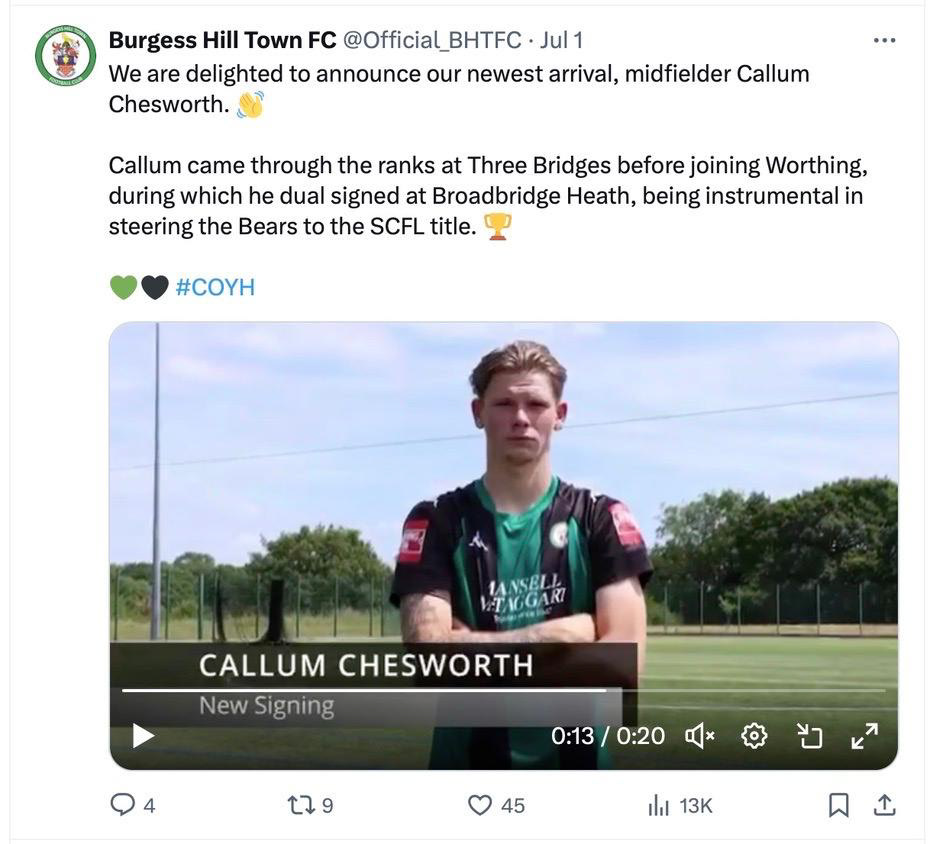Share the tweet via share icon

coord(885,804)
